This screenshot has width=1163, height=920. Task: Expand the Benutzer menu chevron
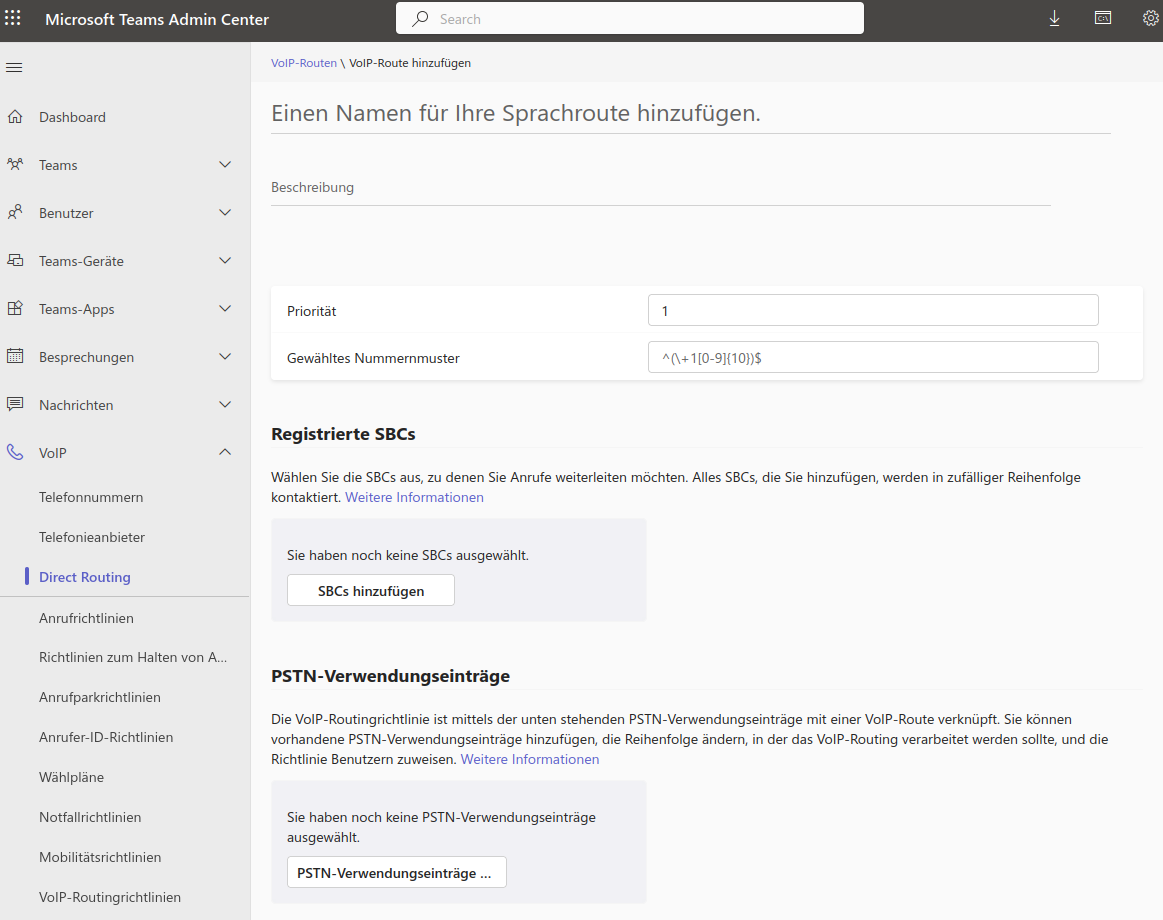point(225,213)
